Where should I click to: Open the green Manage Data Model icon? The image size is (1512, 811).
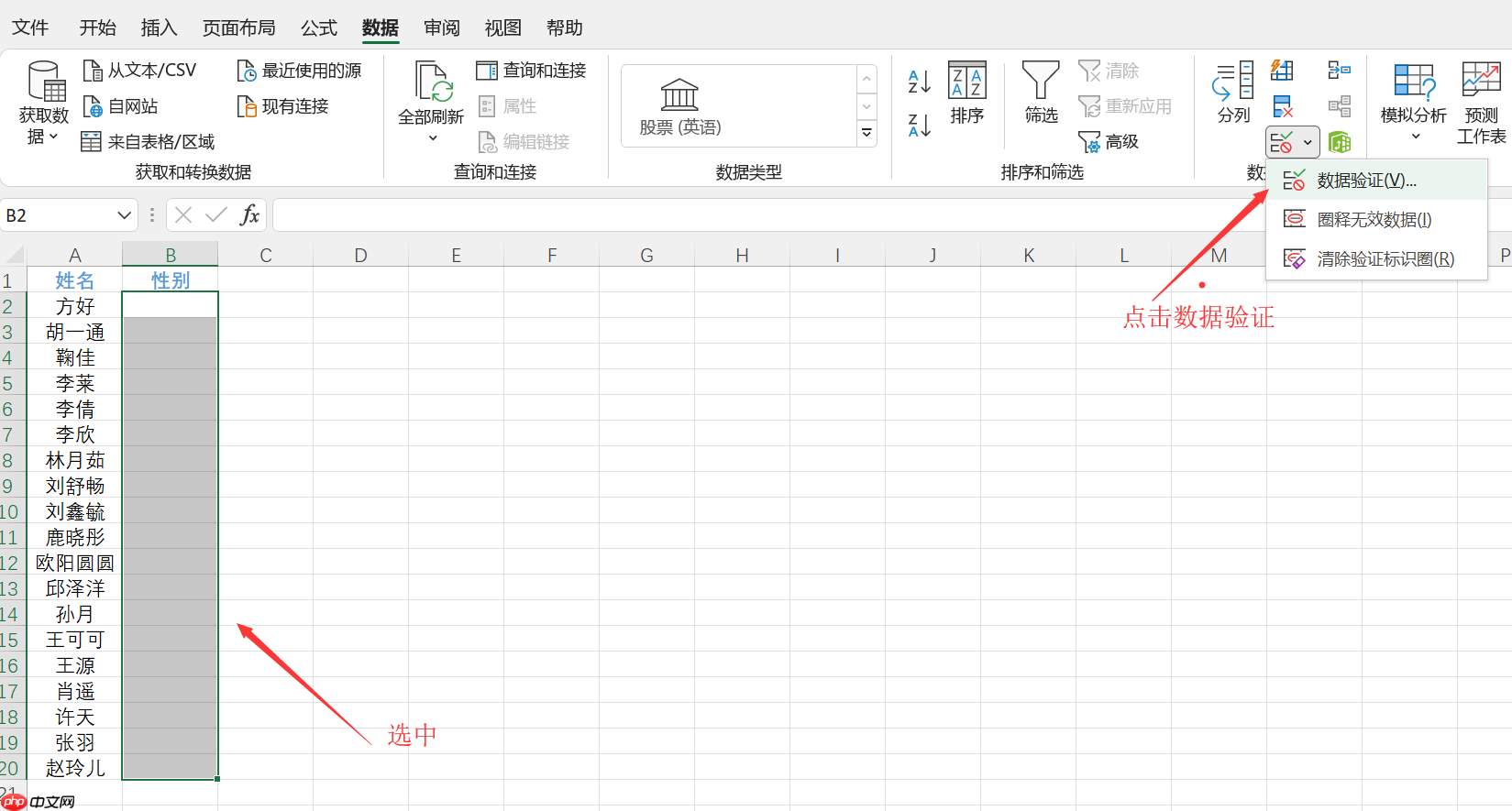tap(1340, 142)
